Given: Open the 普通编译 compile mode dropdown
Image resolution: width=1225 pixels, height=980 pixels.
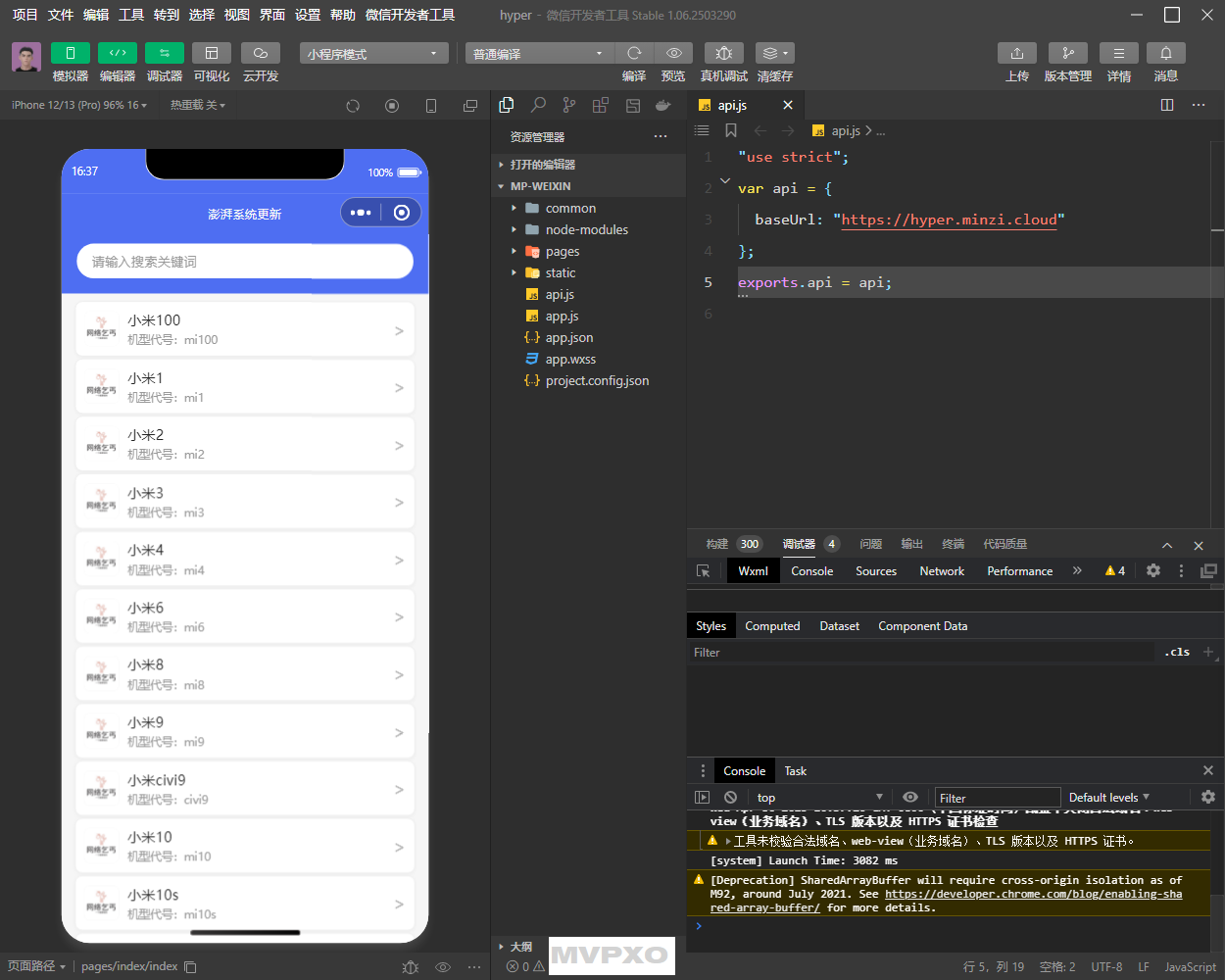Looking at the screenshot, I should pyautogui.click(x=539, y=53).
